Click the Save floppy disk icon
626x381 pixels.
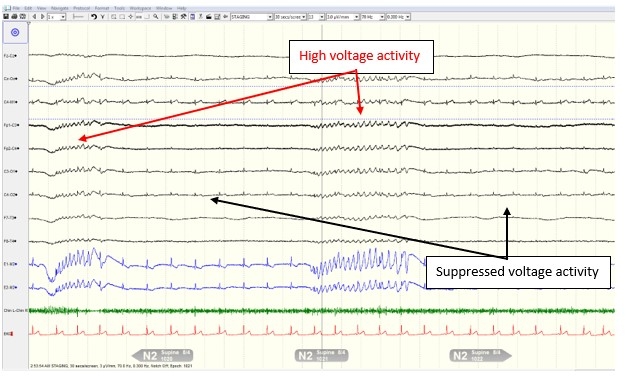click(6, 17)
